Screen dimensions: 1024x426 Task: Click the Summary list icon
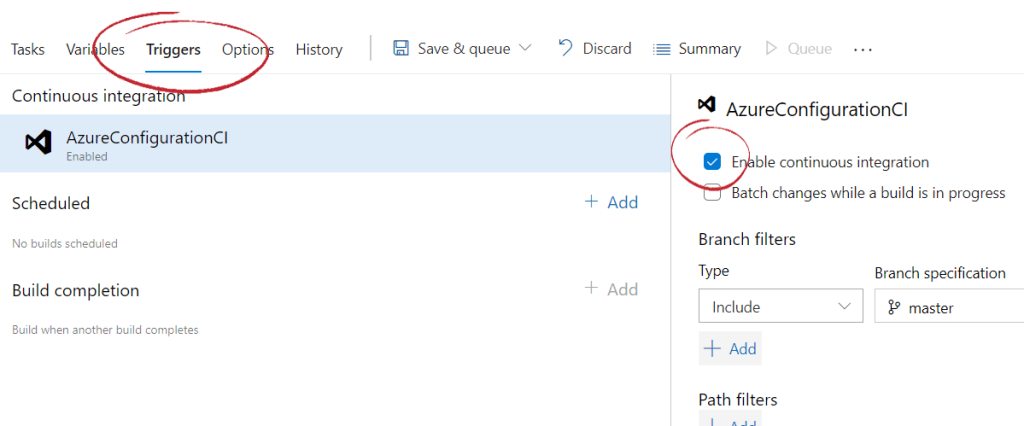[x=661, y=49]
